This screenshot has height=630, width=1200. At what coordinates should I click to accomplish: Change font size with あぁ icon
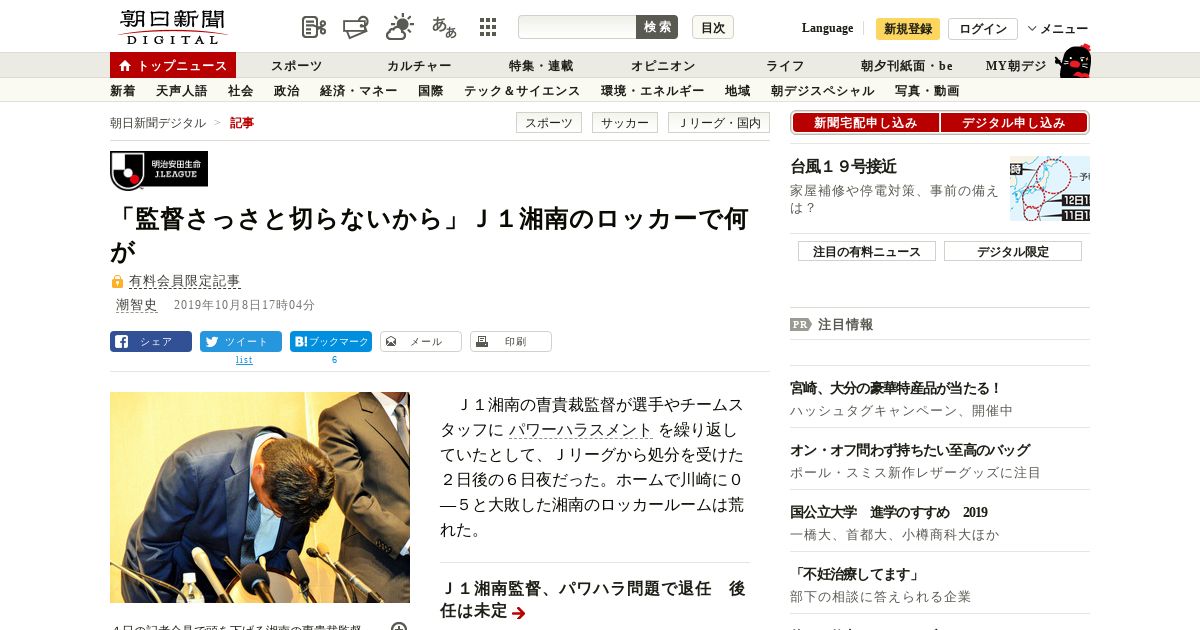(x=444, y=27)
